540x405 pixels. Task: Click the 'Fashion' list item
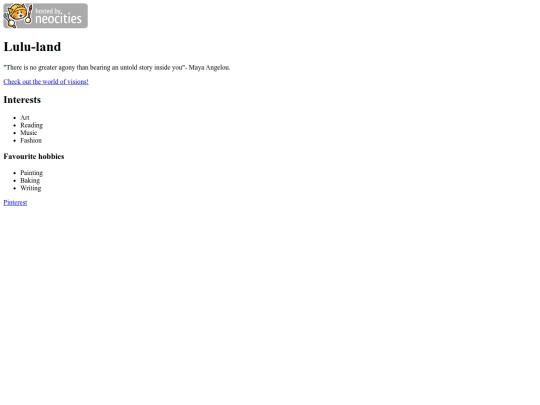pos(31,141)
